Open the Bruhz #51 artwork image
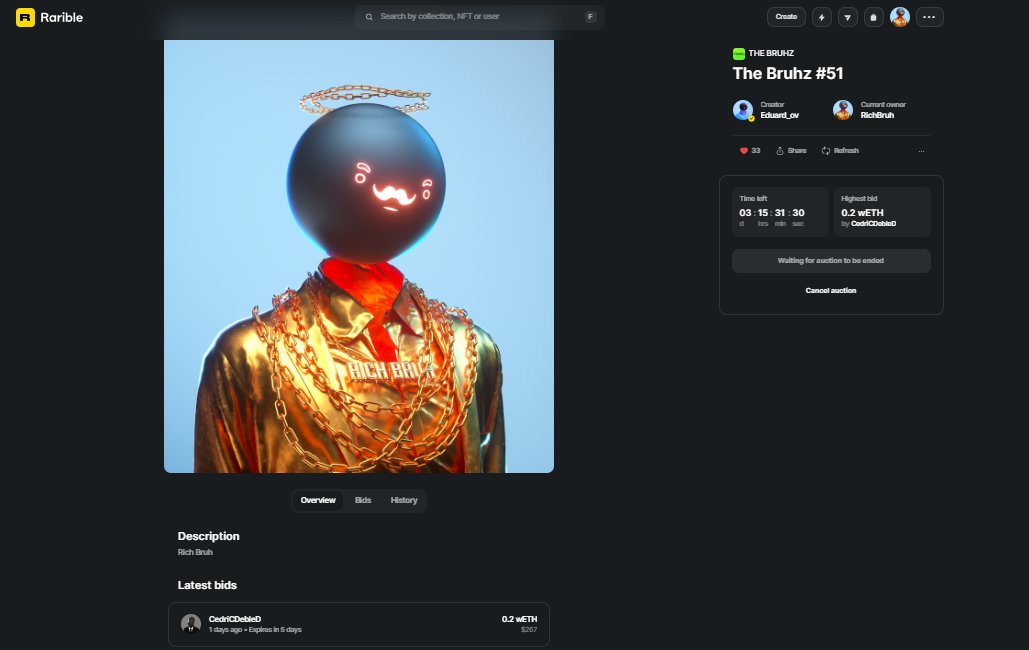Viewport: 1029px width, 650px height. [x=359, y=256]
